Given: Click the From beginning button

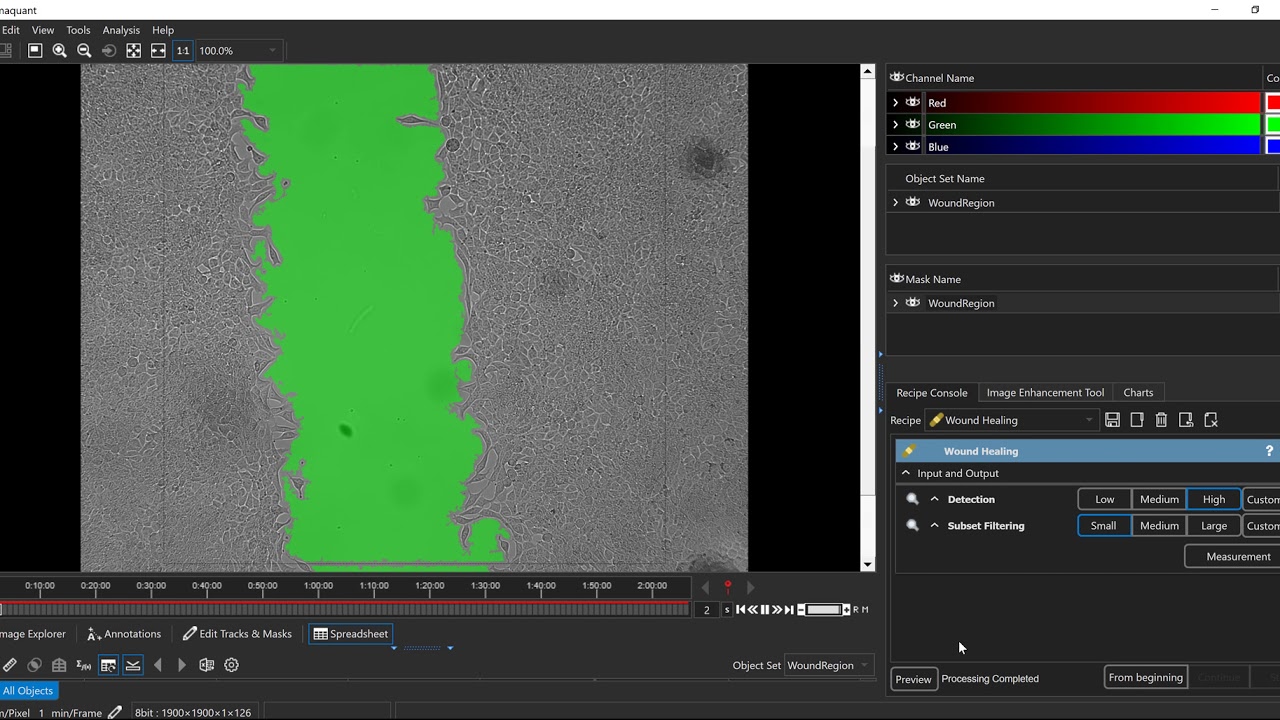Looking at the screenshot, I should pos(1146,677).
